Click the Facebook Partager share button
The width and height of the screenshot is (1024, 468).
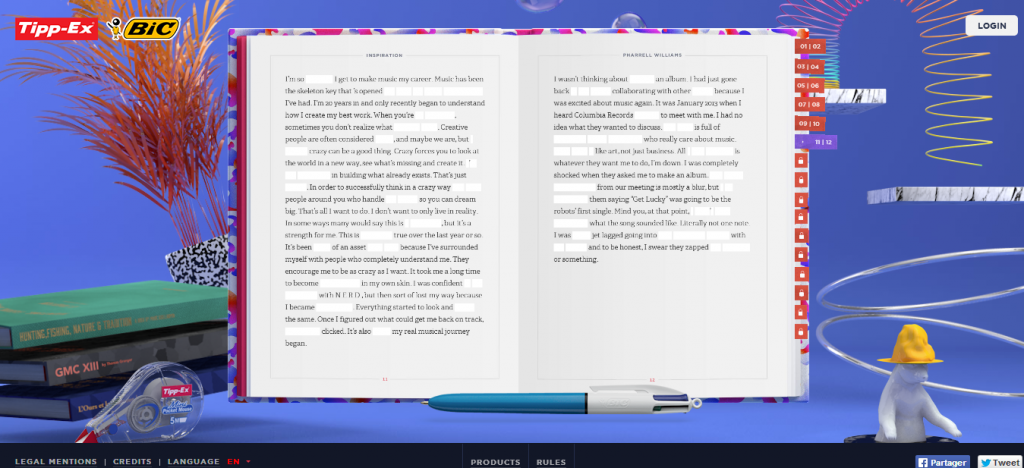pyautogui.click(x=943, y=461)
